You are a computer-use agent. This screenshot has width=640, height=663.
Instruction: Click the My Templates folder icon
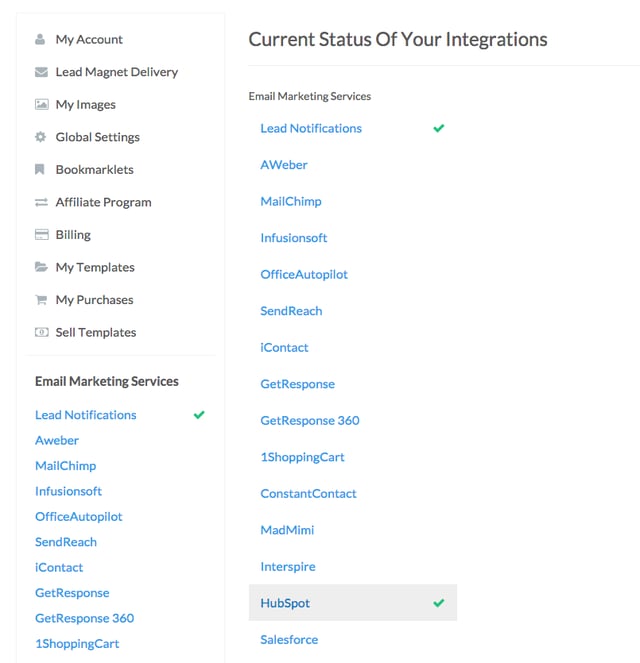[41, 267]
